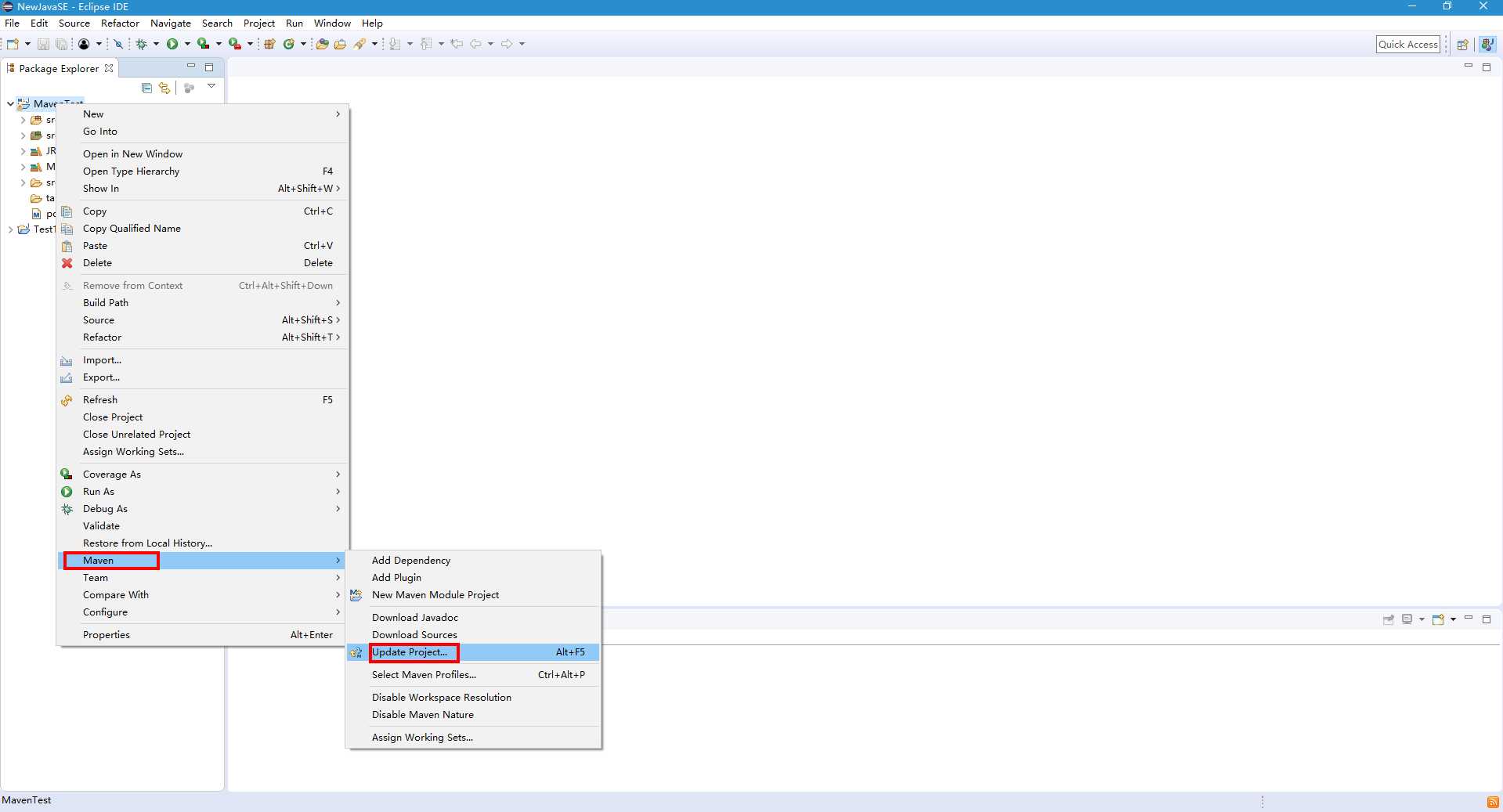Viewport: 1503px width, 812px height.
Task: Open the Navigate menu
Action: (x=171, y=23)
